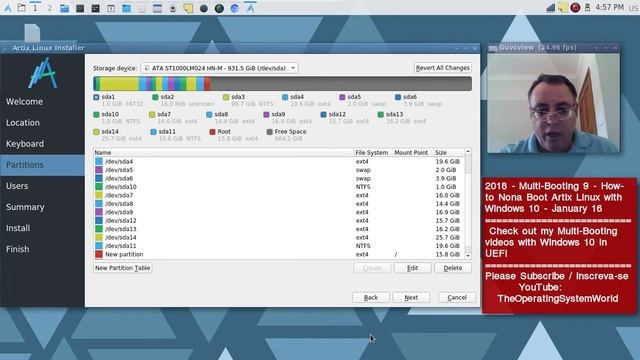Viewport: 640px width, 360px height.
Task: Select the /dev/sda6 swap row
Action: (x=278, y=178)
